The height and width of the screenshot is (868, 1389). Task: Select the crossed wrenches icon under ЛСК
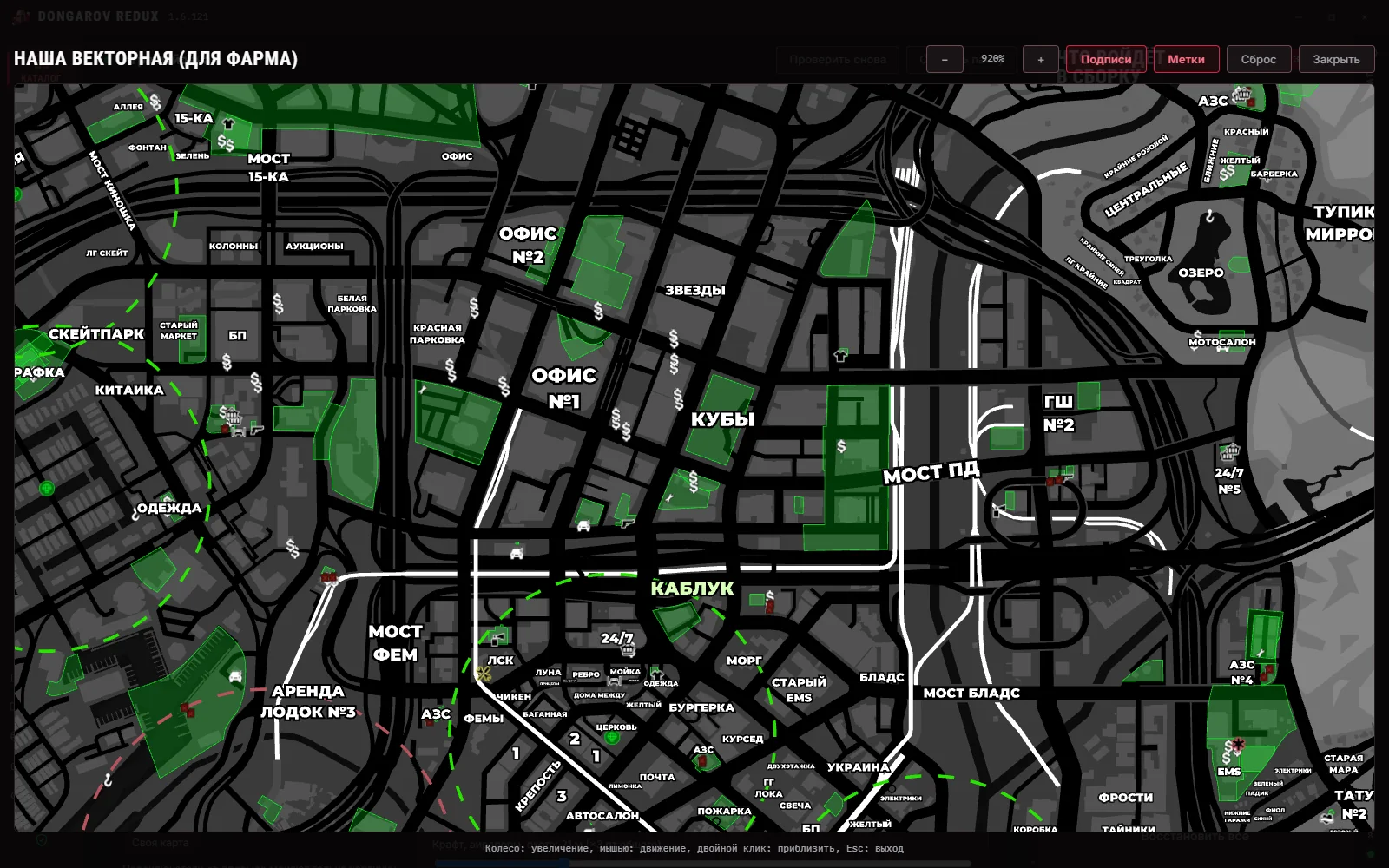(484, 674)
